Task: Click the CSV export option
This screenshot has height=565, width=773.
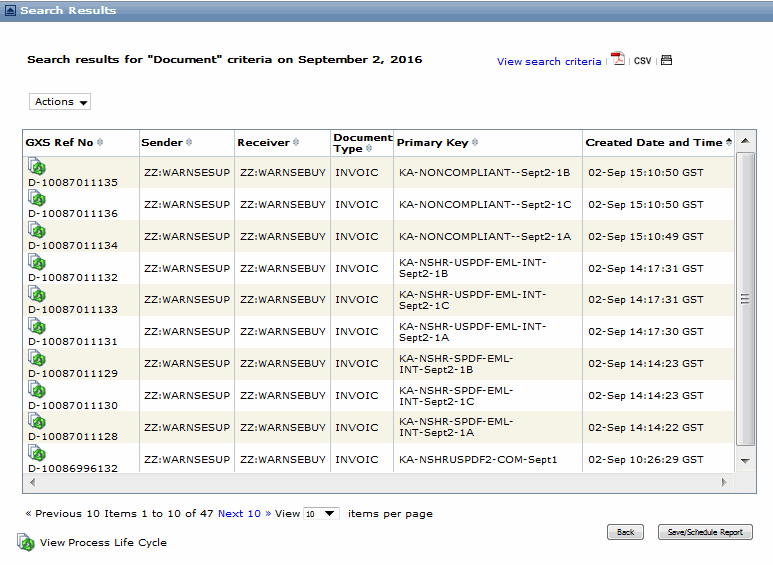Action: (x=642, y=61)
